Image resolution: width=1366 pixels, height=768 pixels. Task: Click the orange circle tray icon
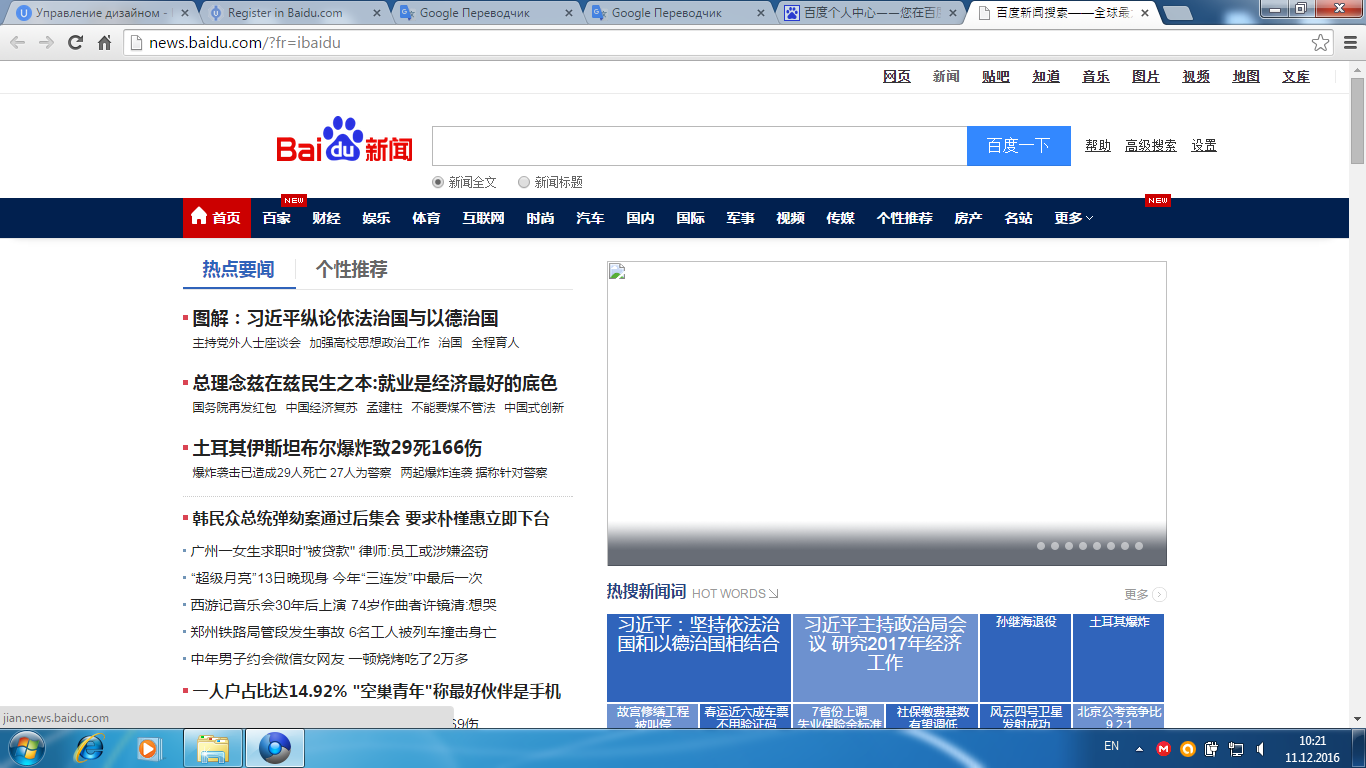coord(1187,748)
